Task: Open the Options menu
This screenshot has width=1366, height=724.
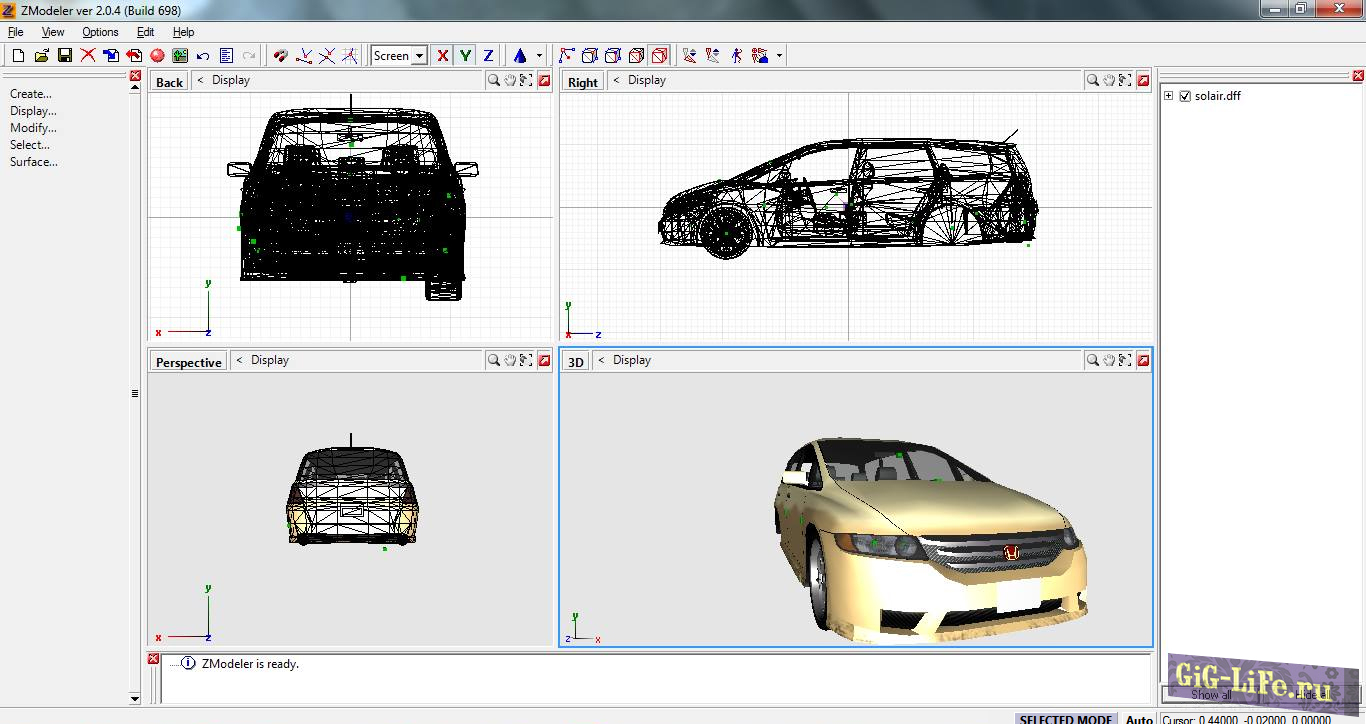Action: (x=100, y=31)
